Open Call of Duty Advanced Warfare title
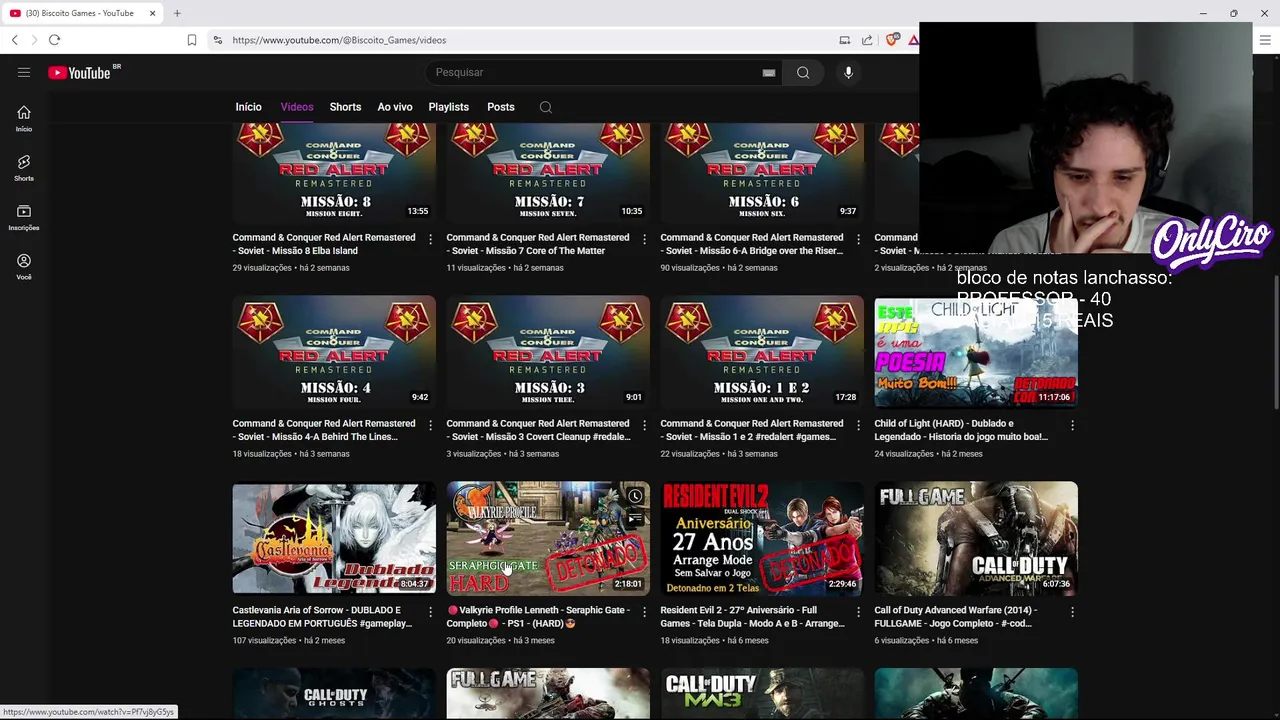1280x720 pixels. pos(955,617)
